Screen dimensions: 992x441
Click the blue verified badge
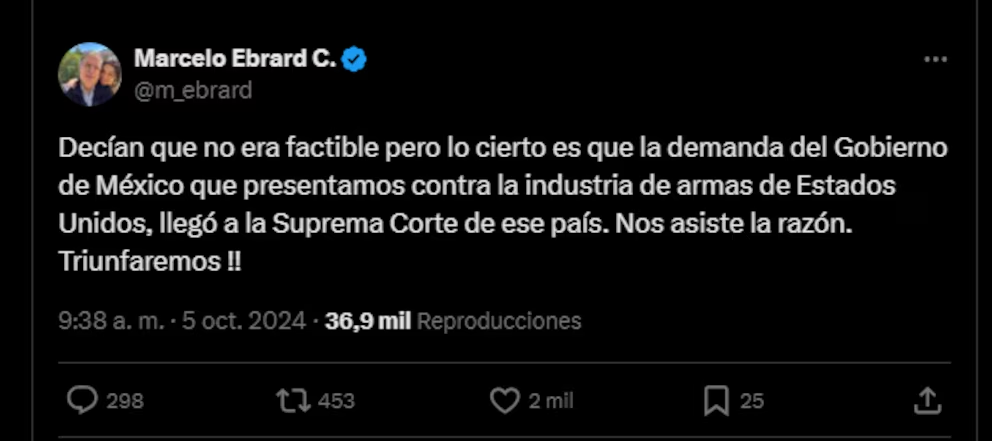point(354,59)
